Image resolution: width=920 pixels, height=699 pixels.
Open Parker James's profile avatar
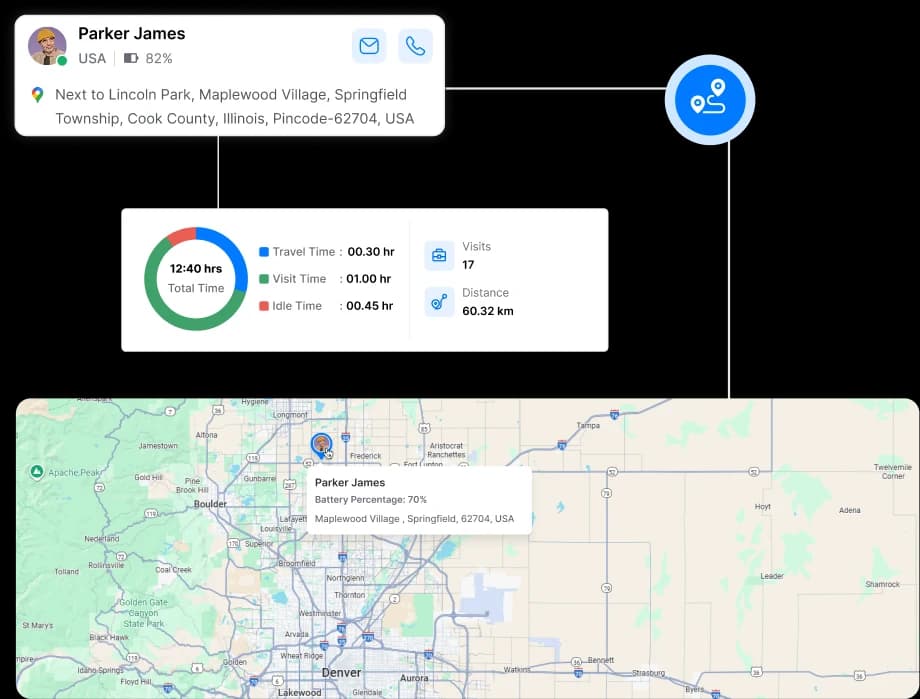(x=47, y=46)
